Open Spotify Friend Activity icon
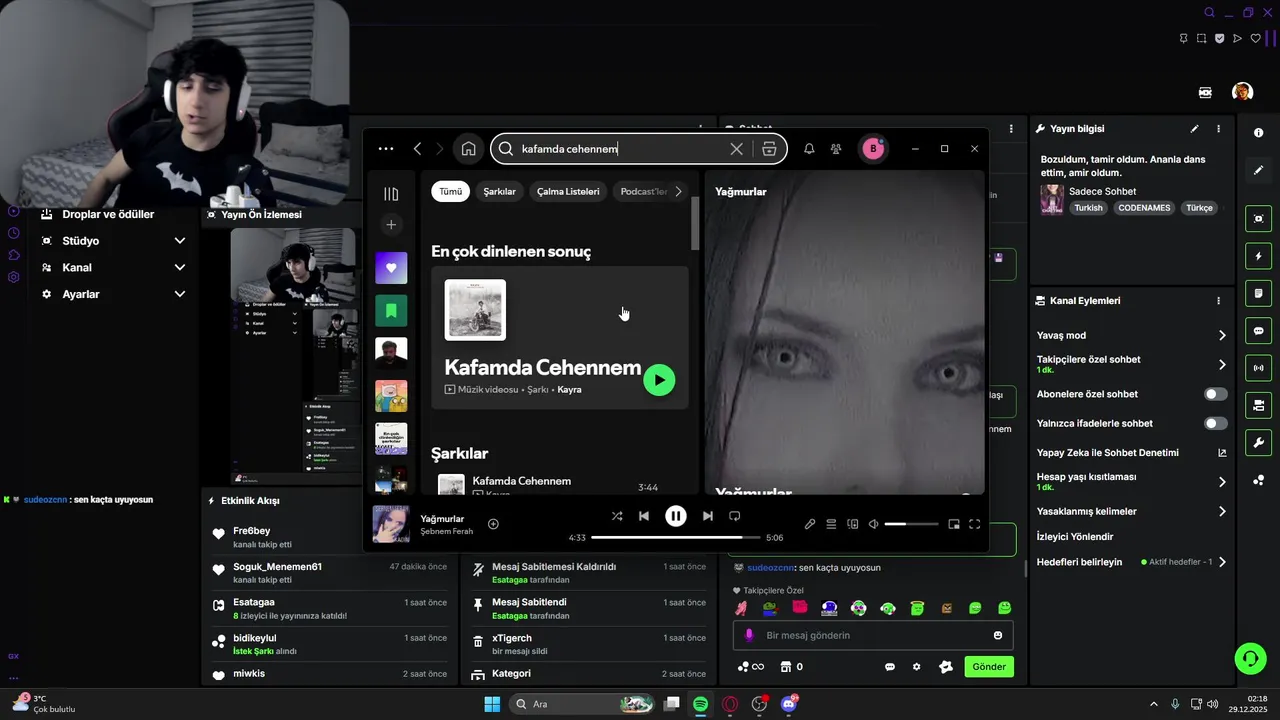This screenshot has width=1280, height=720. (x=836, y=149)
